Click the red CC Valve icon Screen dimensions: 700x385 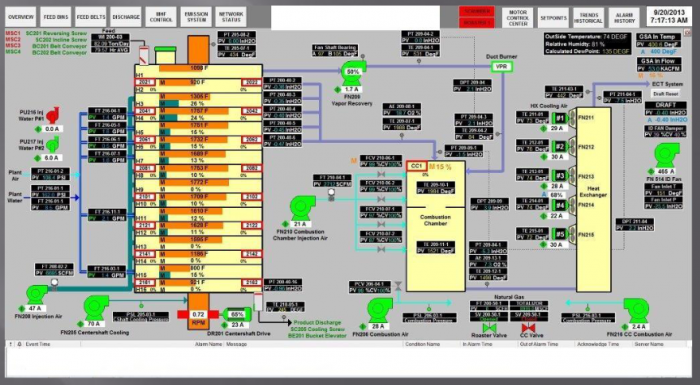point(529,328)
